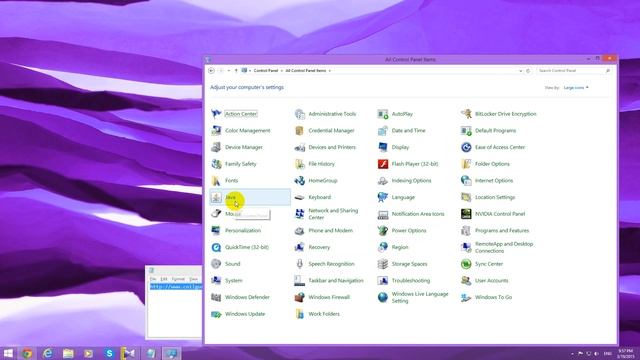Click the Control Panel breadcrumb

tap(266, 71)
